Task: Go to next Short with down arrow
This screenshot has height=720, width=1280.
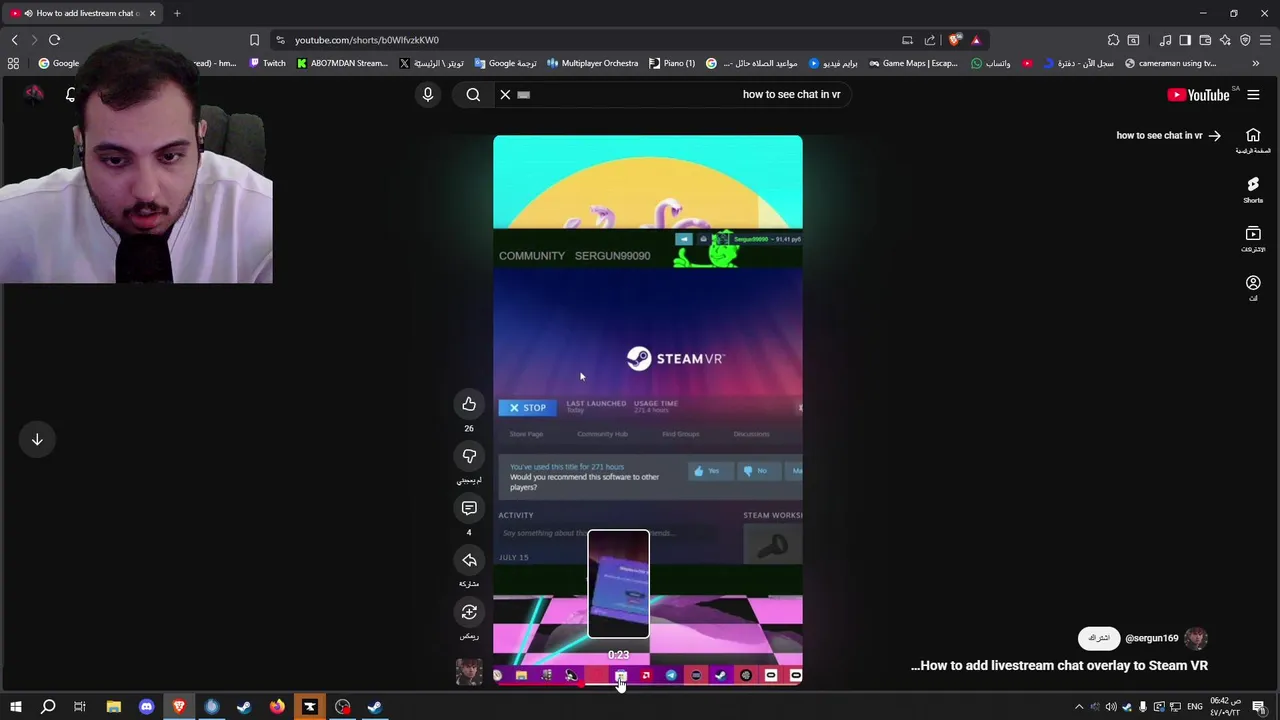Action: coord(37,439)
